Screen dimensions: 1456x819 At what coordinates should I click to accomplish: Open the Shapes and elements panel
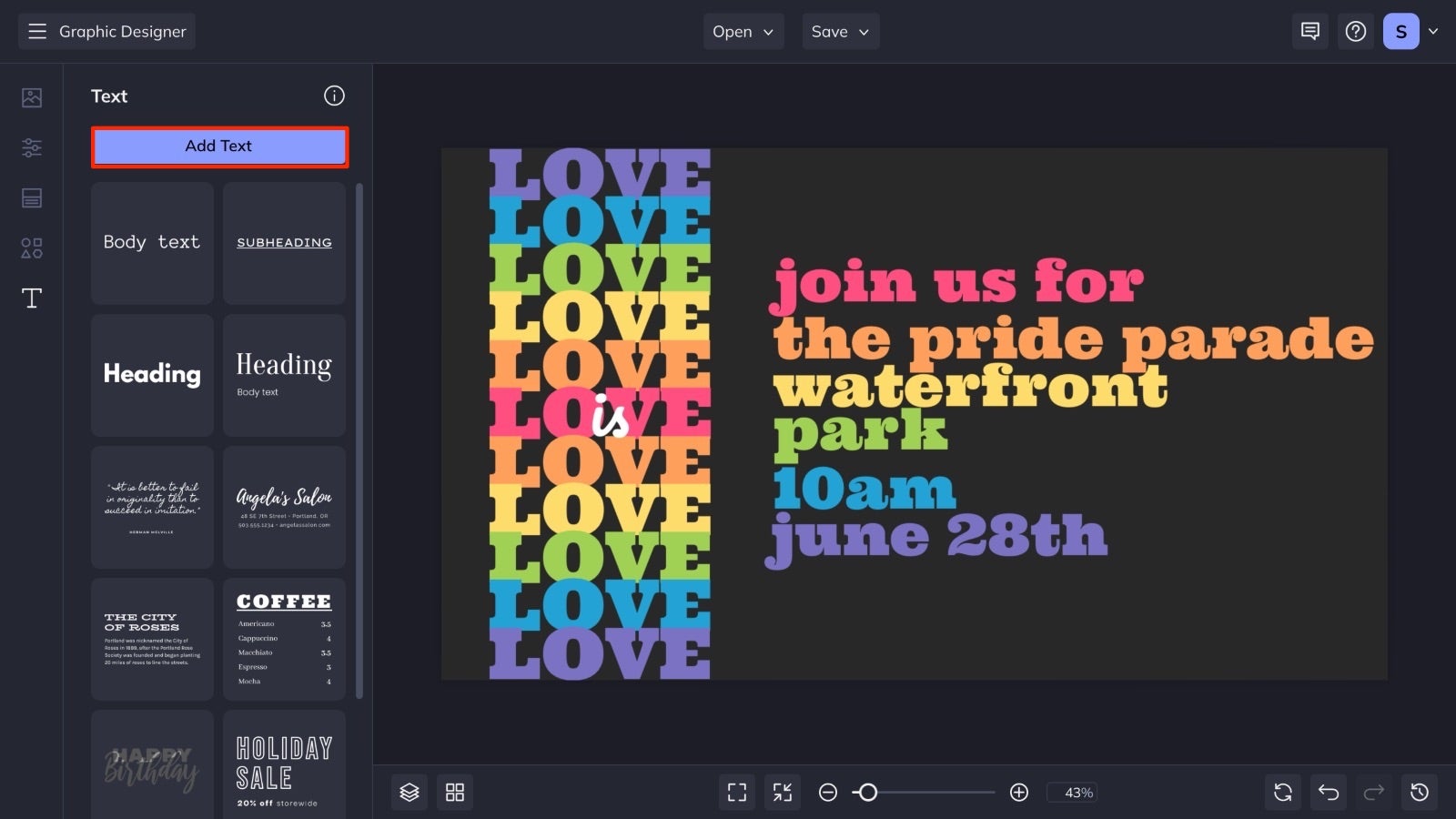(31, 248)
